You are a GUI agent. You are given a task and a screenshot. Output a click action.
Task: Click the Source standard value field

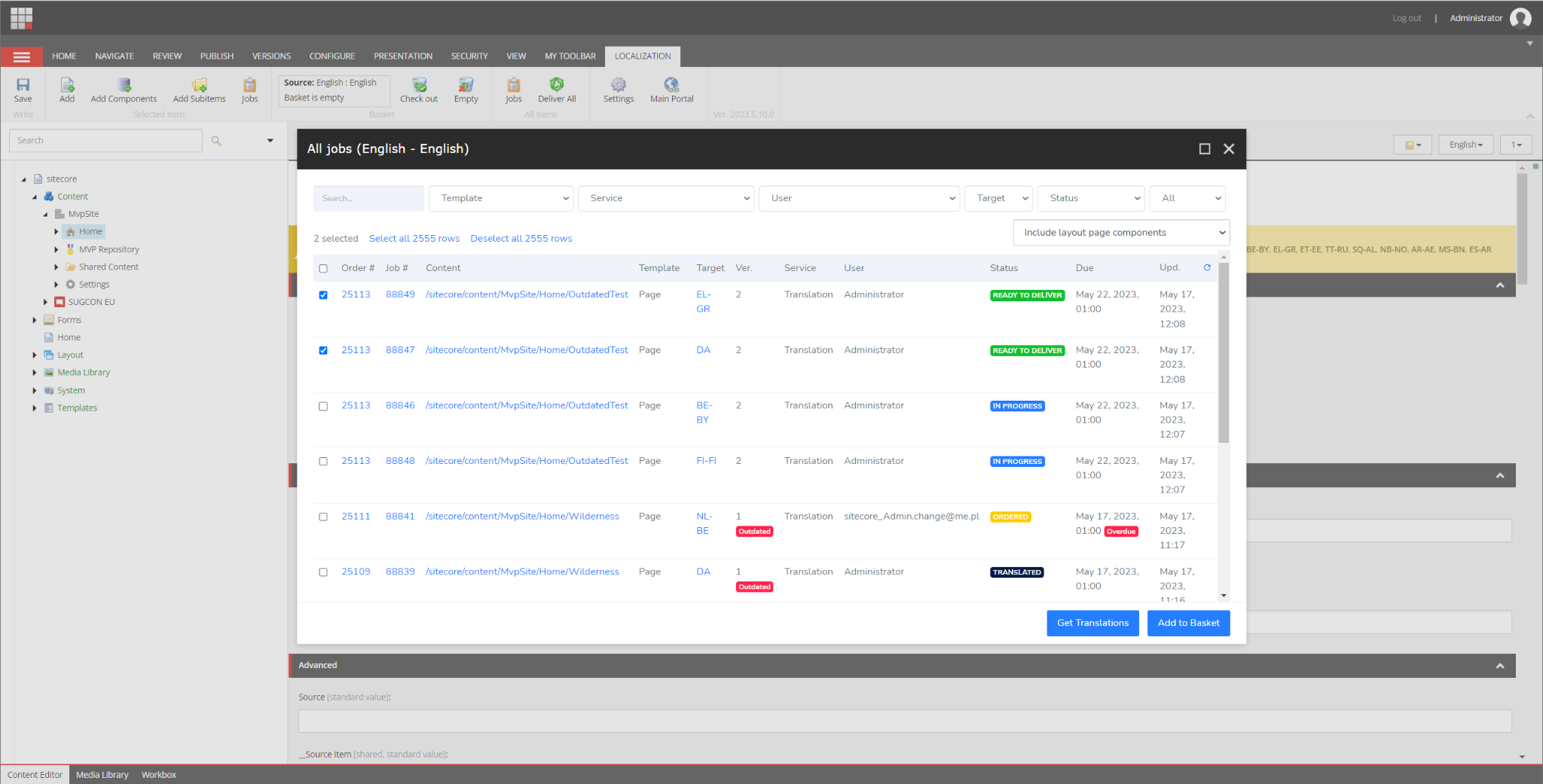tap(905, 721)
